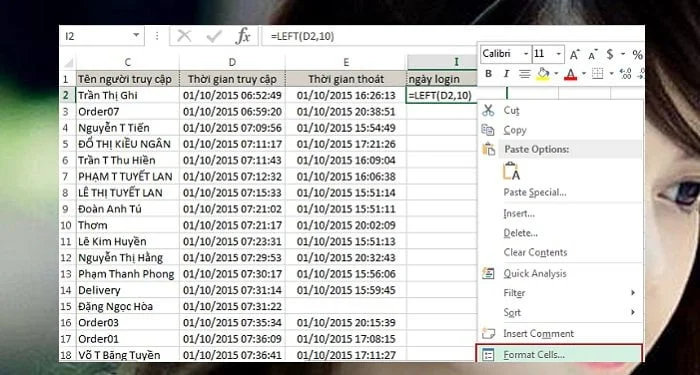Select column C header
Screen dimensions: 700x375
click(127, 62)
